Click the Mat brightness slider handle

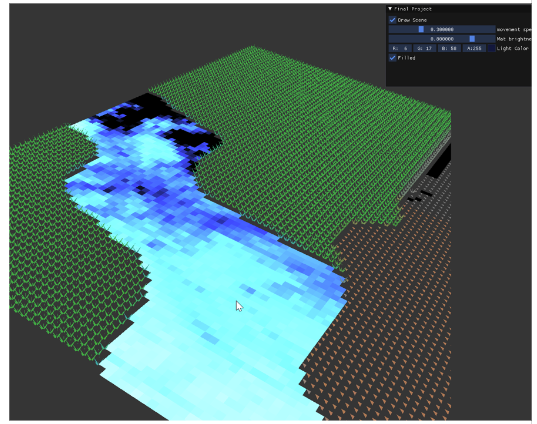[472, 39]
